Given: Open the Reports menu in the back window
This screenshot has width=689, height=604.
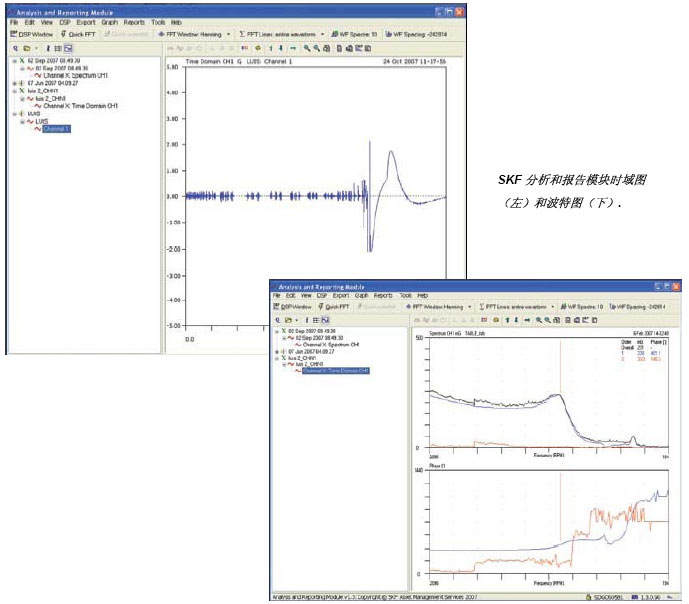Looking at the screenshot, I should point(134,21).
